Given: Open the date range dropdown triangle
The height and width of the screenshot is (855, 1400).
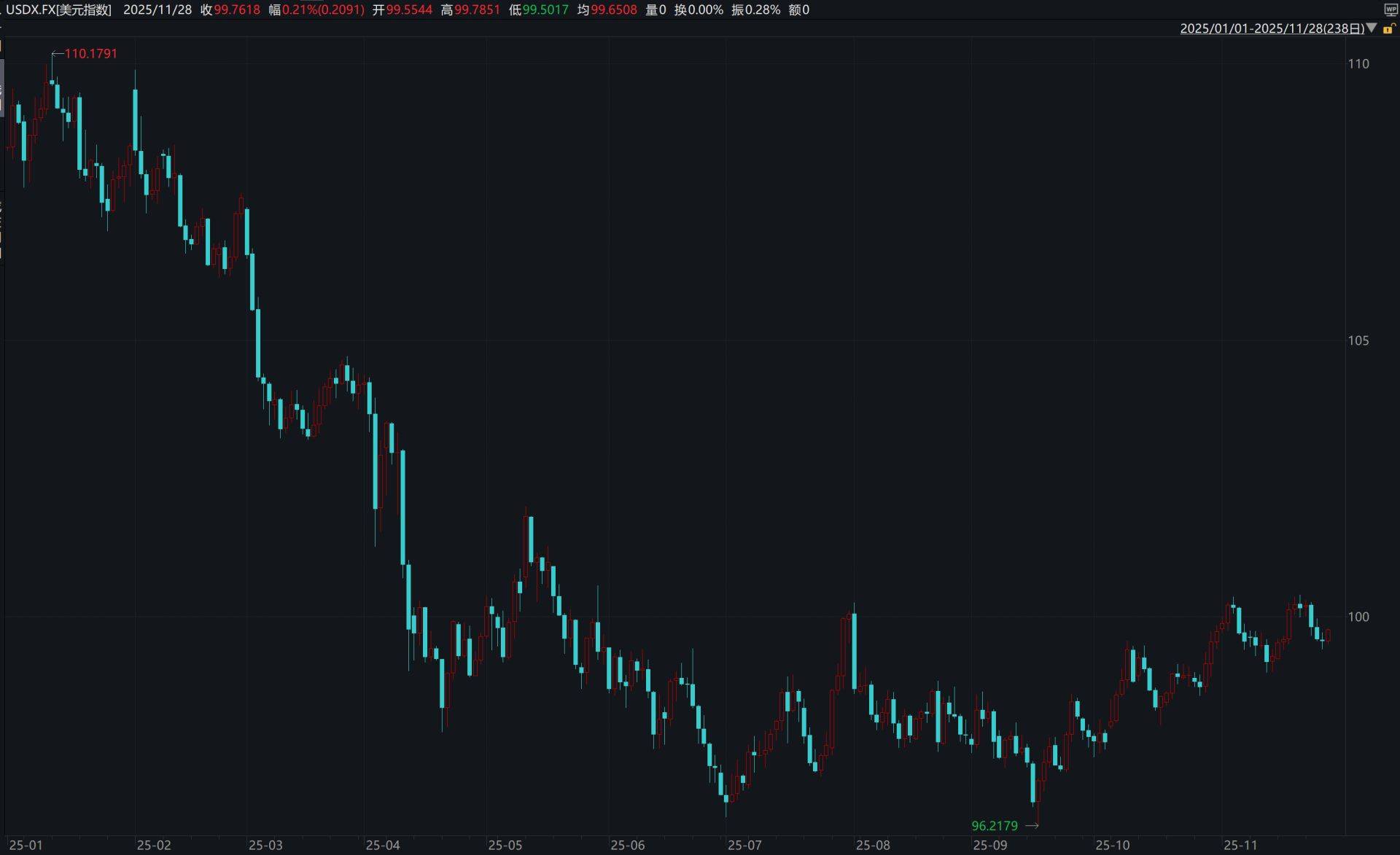Looking at the screenshot, I should tap(1372, 28).
